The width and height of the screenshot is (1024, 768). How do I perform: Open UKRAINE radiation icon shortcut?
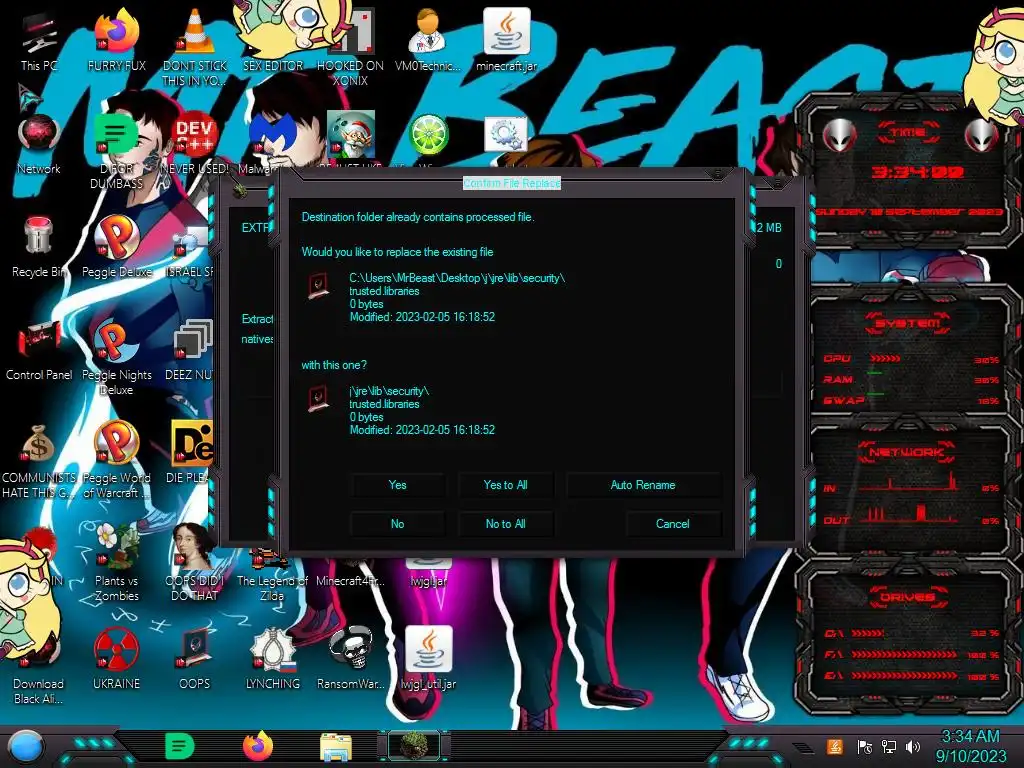[117, 660]
